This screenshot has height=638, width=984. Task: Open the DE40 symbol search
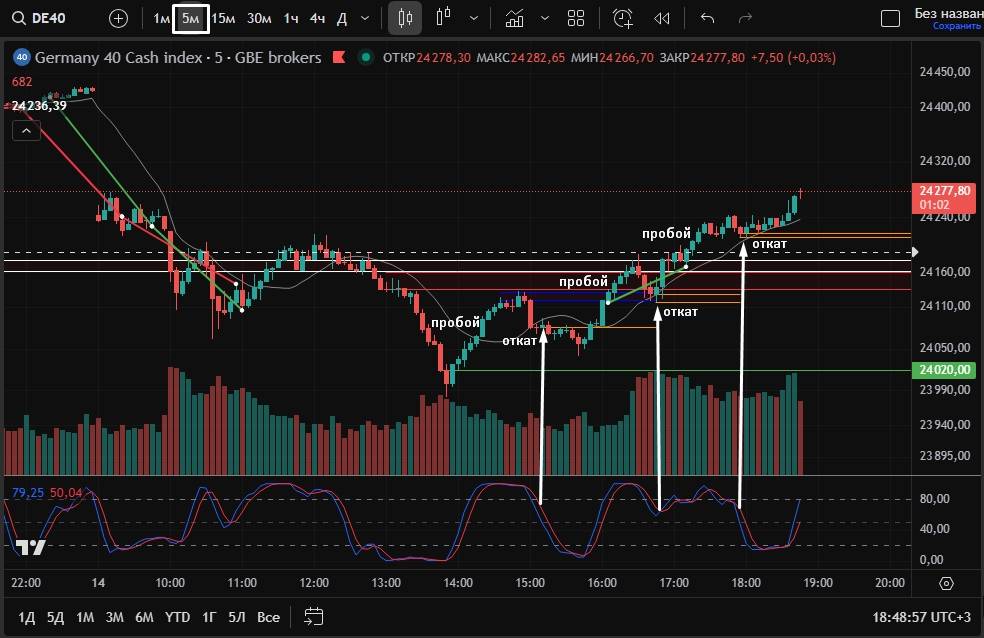[x=45, y=18]
